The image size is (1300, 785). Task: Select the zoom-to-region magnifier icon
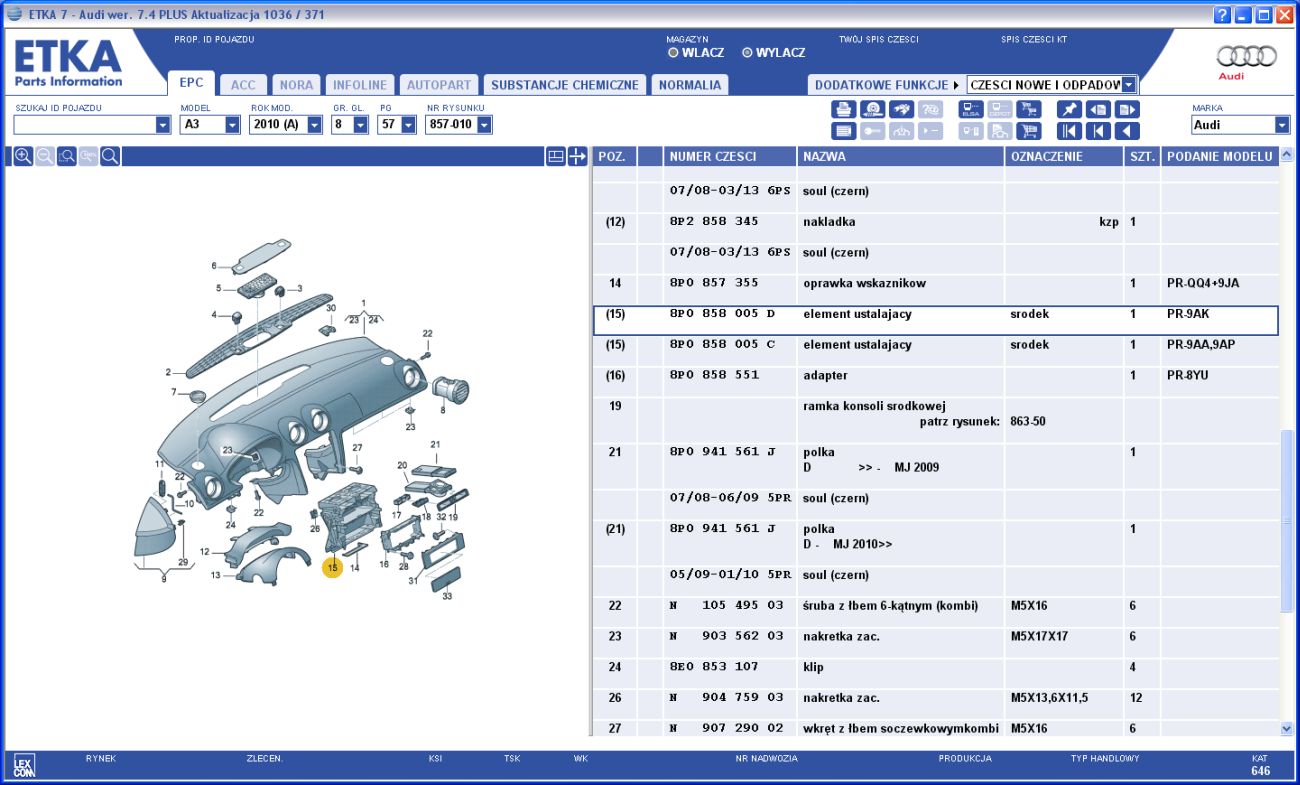[67, 156]
